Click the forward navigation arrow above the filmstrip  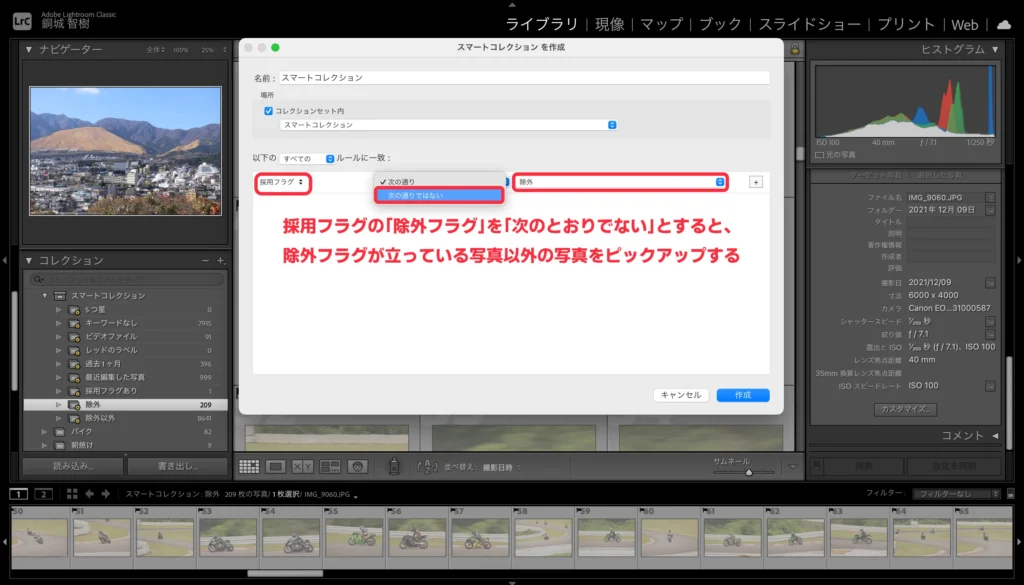(x=105, y=493)
